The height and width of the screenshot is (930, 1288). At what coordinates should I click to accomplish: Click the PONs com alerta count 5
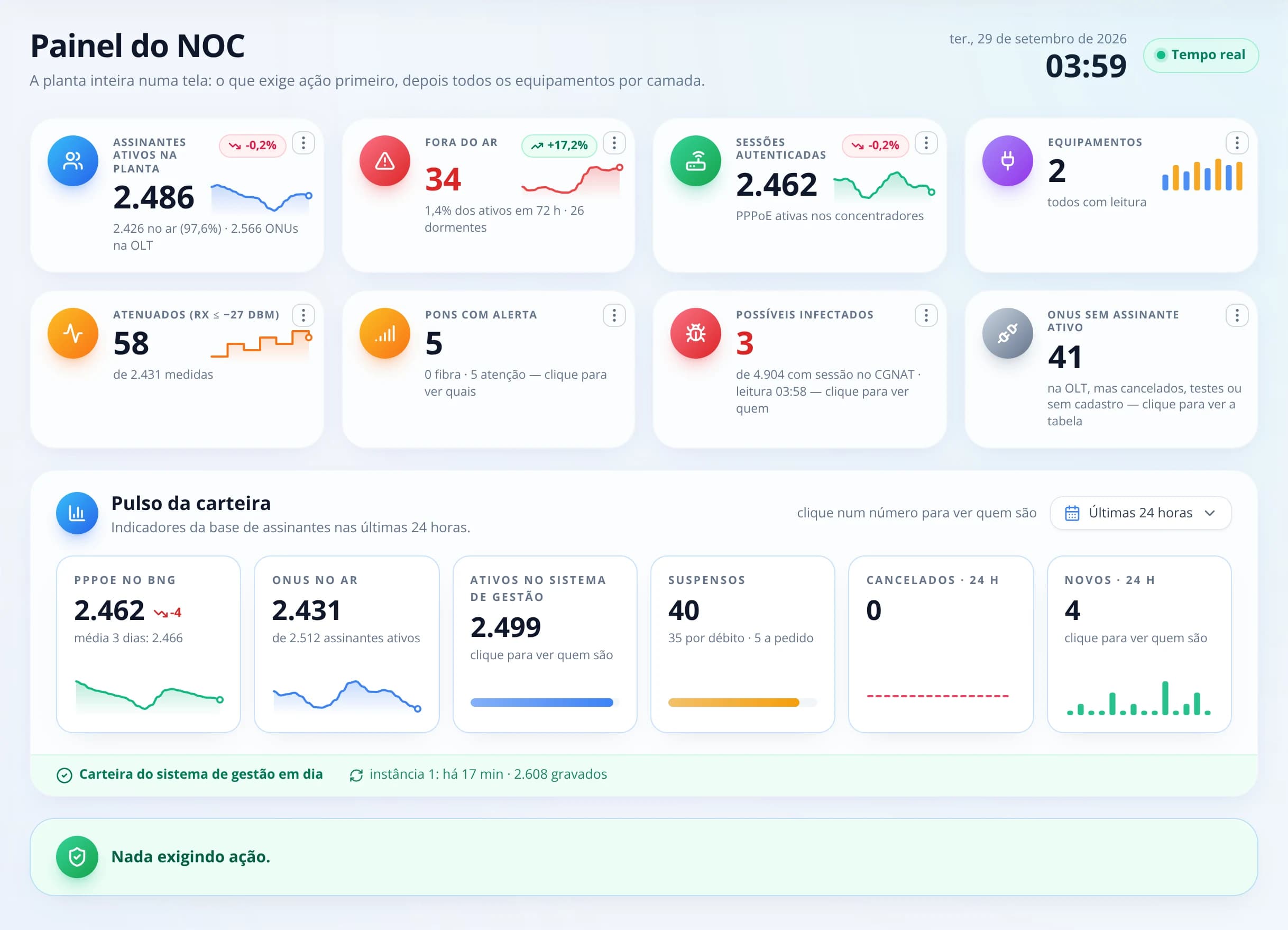[434, 344]
